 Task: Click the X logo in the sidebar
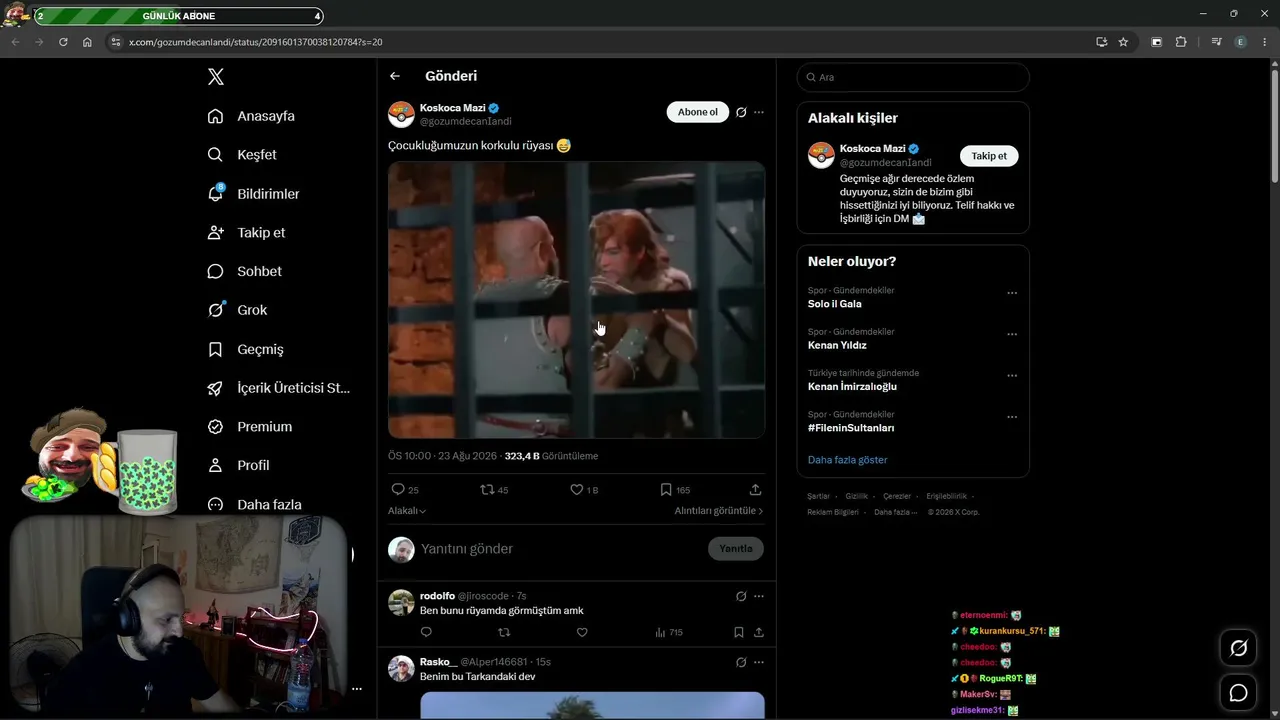click(x=215, y=77)
